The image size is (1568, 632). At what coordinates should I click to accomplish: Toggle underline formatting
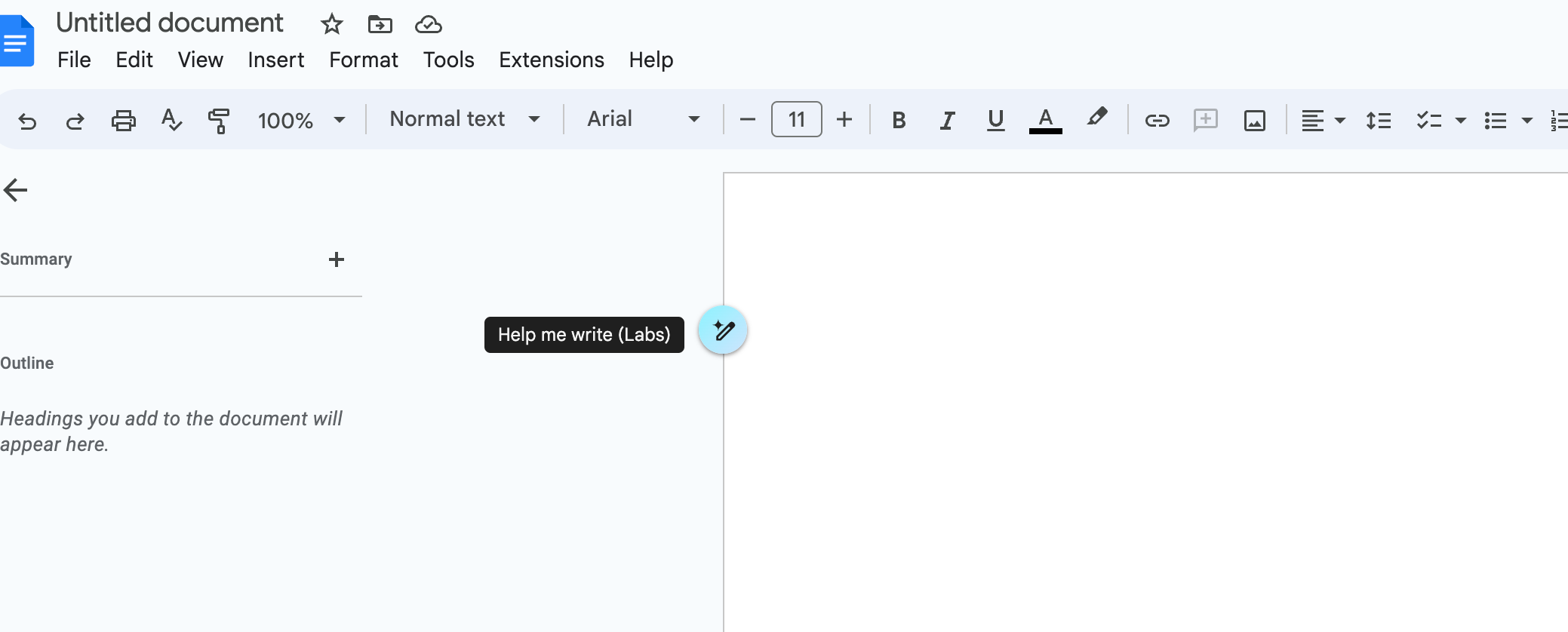995,120
